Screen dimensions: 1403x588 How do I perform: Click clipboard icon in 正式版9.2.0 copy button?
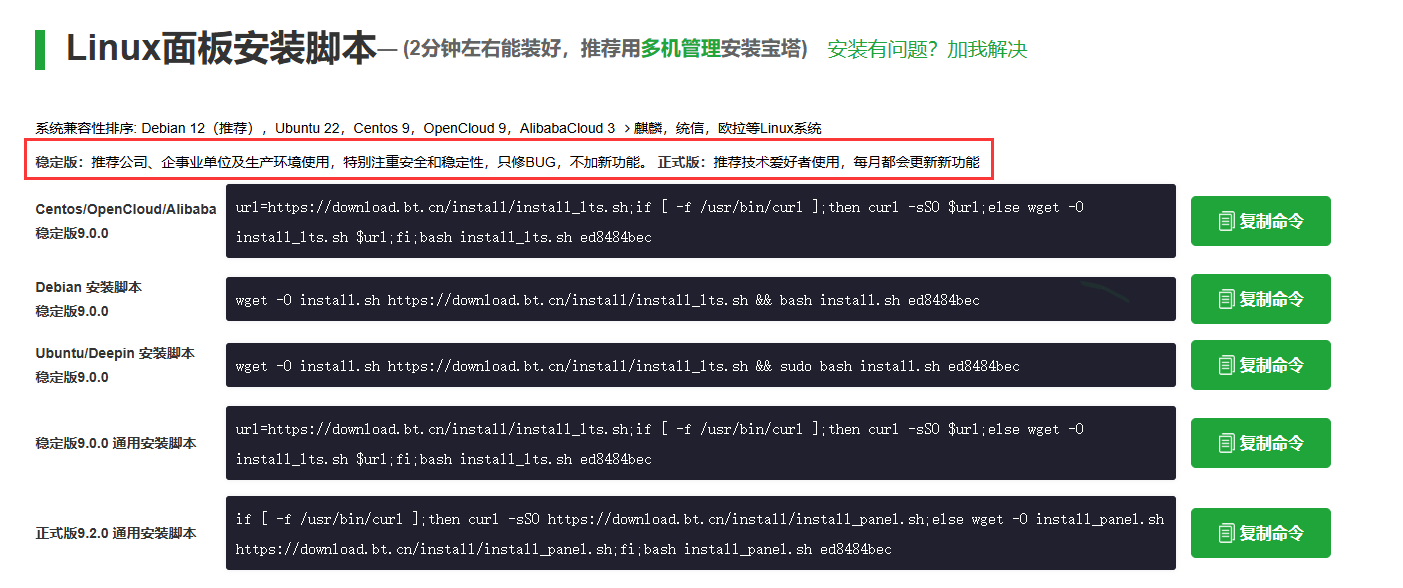point(1226,533)
